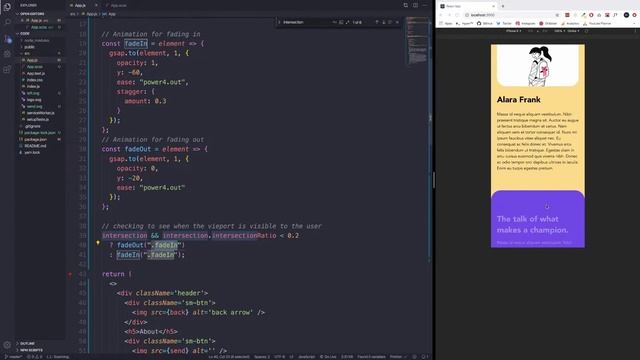Go to next match in find widget
The image size is (640, 360).
[384, 22]
